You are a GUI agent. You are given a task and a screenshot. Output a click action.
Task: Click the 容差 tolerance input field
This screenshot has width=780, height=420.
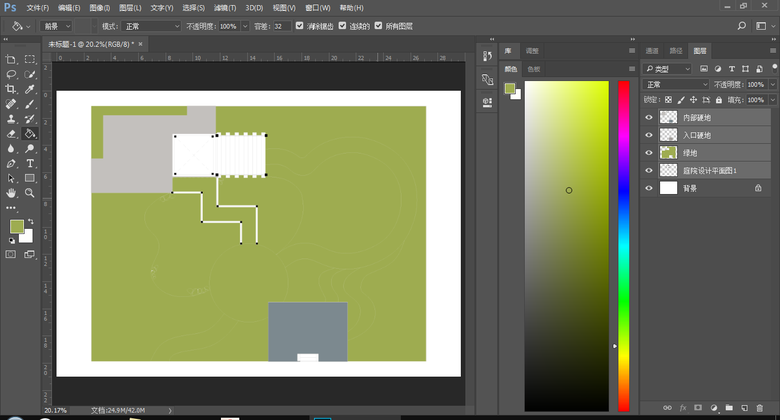(280, 25)
